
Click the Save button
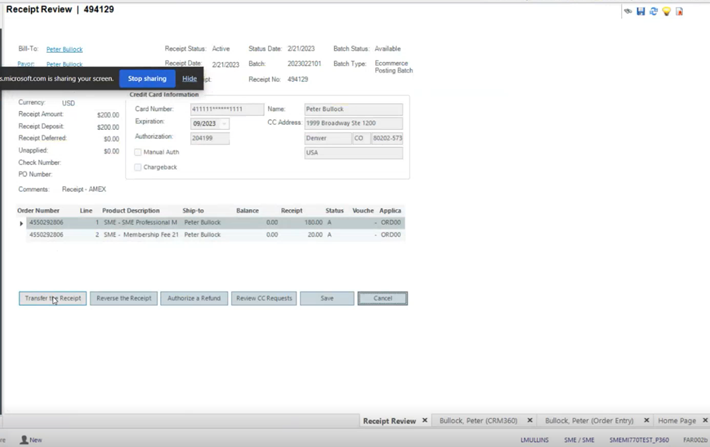point(327,298)
